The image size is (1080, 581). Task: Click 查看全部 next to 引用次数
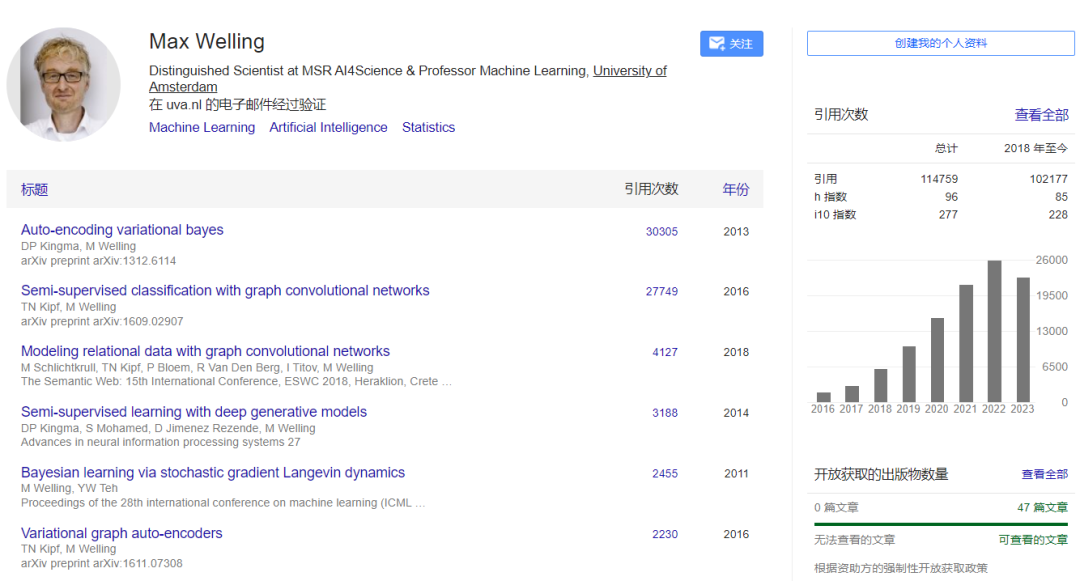[x=1041, y=115]
